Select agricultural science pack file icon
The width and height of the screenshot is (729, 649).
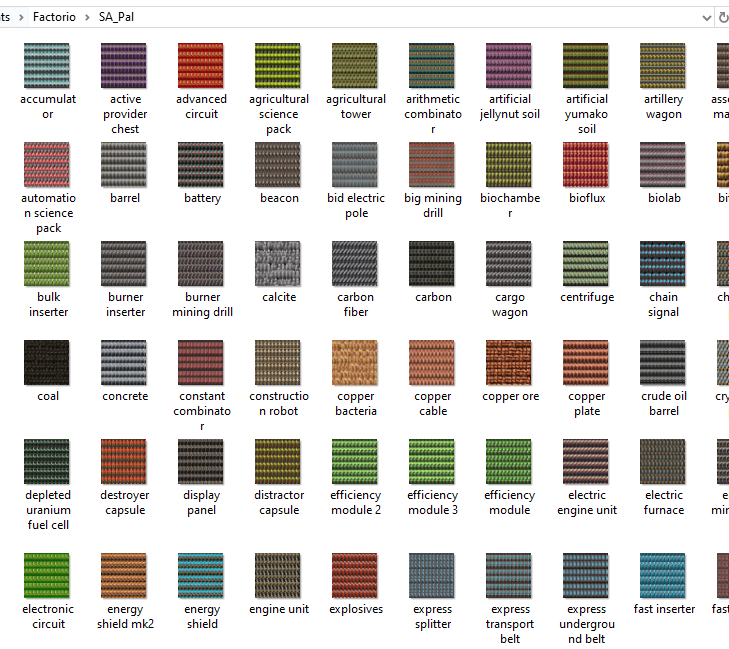[278, 66]
